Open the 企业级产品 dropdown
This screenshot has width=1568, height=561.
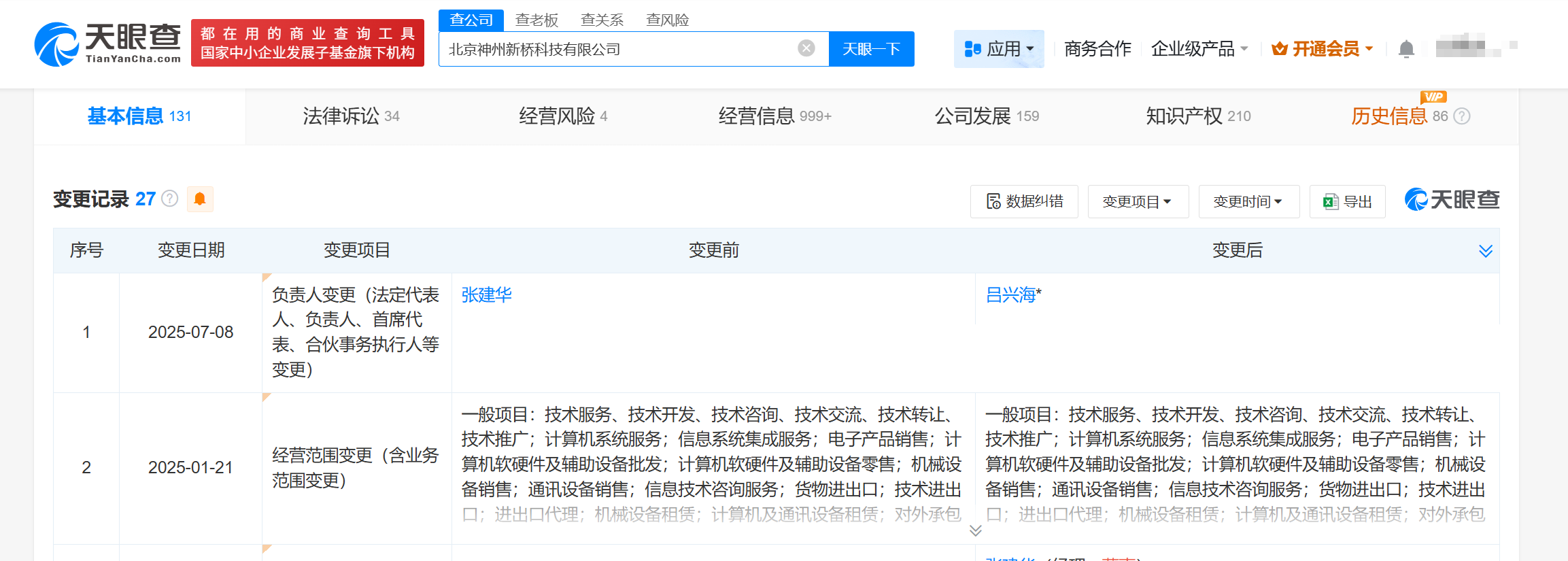1199,49
